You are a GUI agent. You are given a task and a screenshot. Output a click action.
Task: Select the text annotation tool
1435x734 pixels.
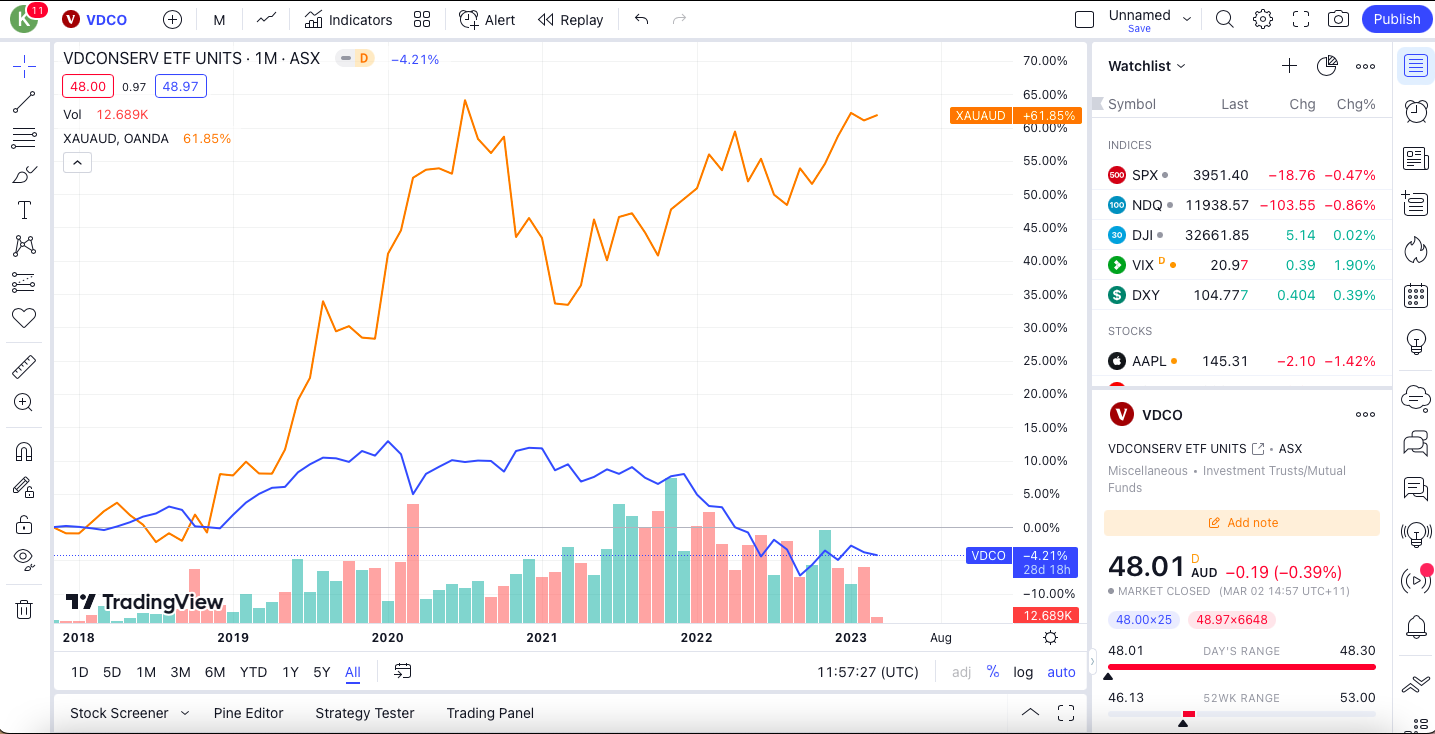24,210
